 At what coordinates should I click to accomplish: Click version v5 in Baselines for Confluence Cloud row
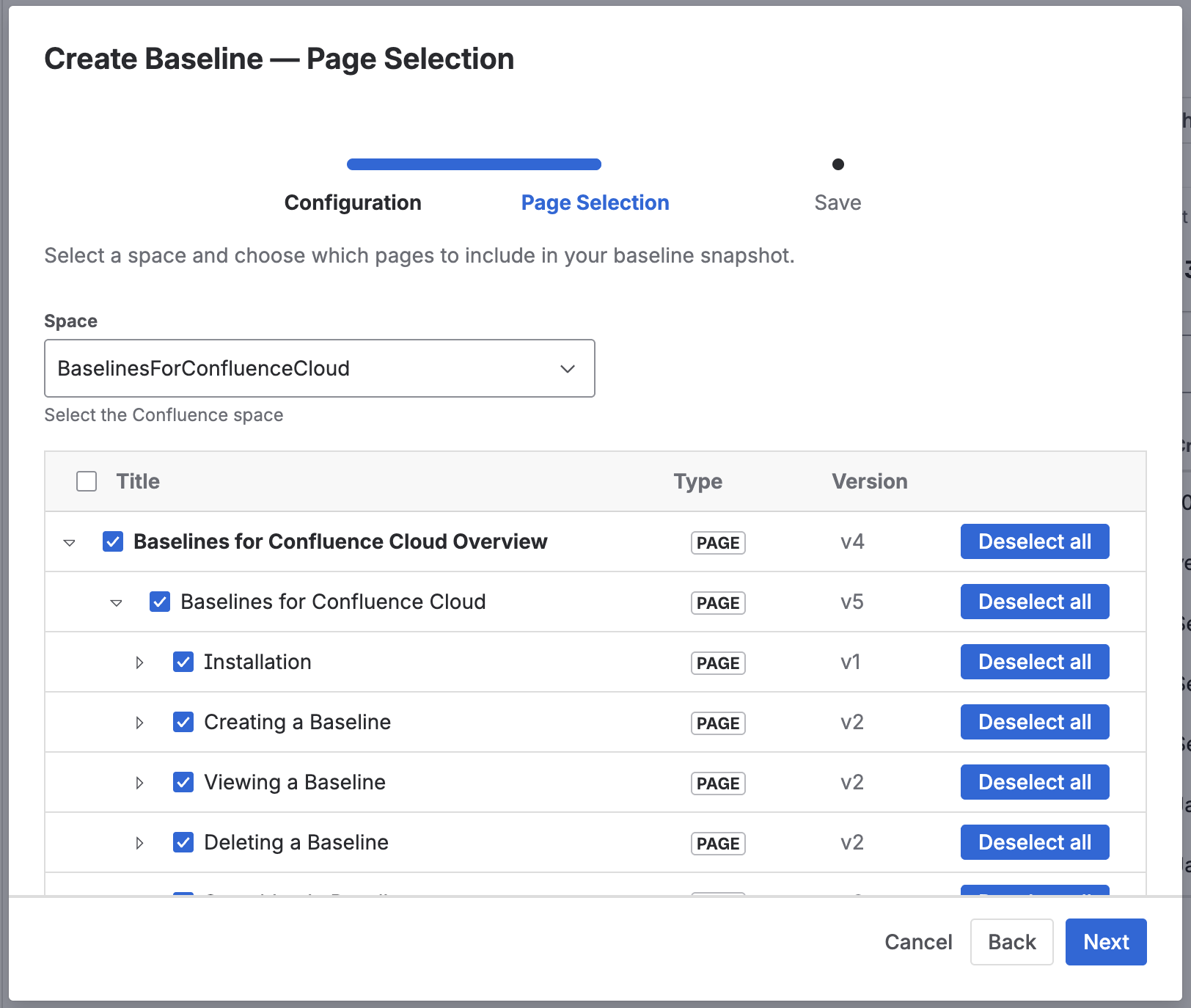tap(852, 602)
